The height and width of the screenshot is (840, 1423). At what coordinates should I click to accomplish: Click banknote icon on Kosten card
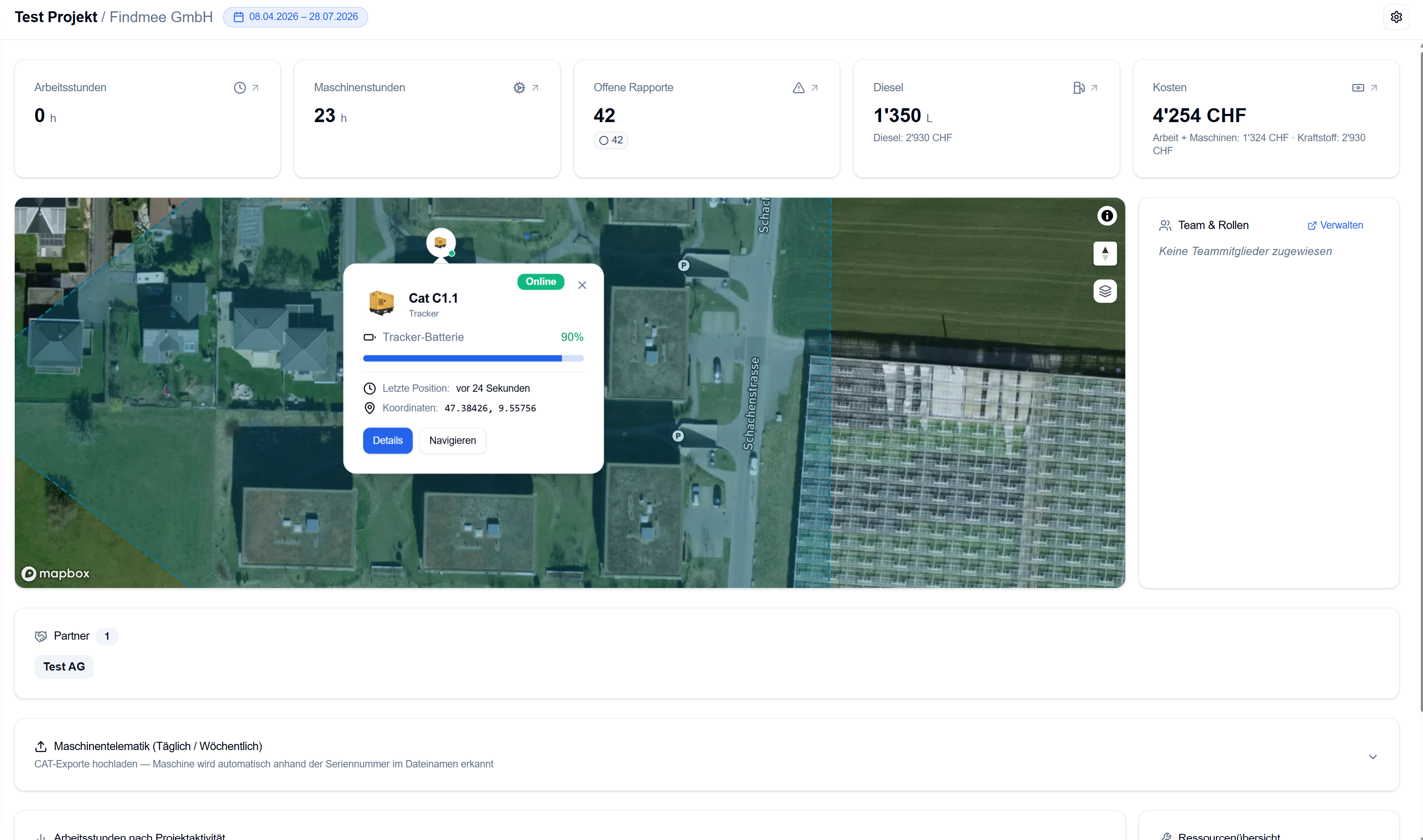[x=1358, y=88]
